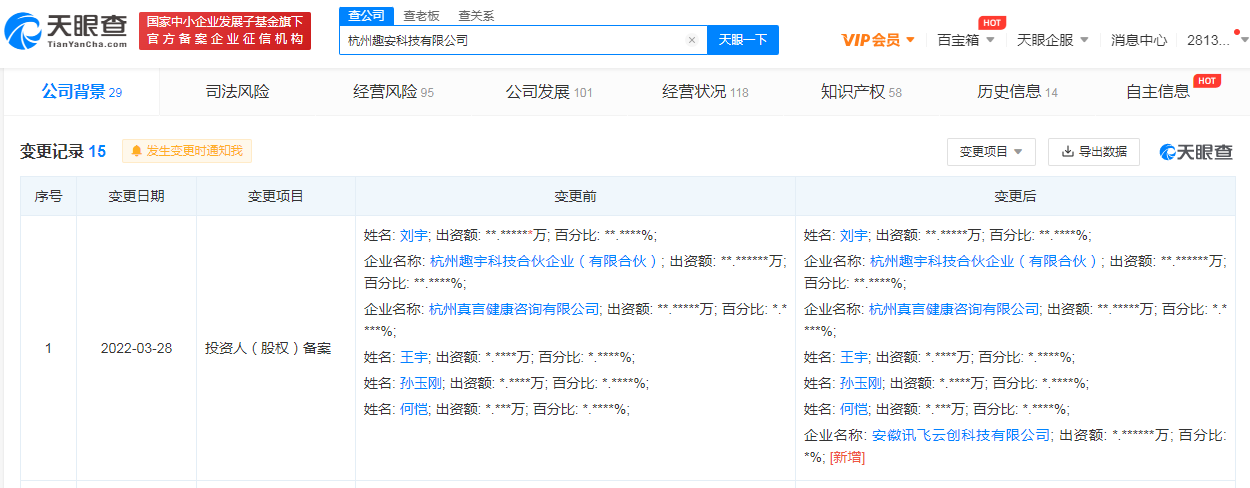This screenshot has height=488, width=1250.
Task: Expand the 百宝箱 dropdown menu
Action: (966, 40)
